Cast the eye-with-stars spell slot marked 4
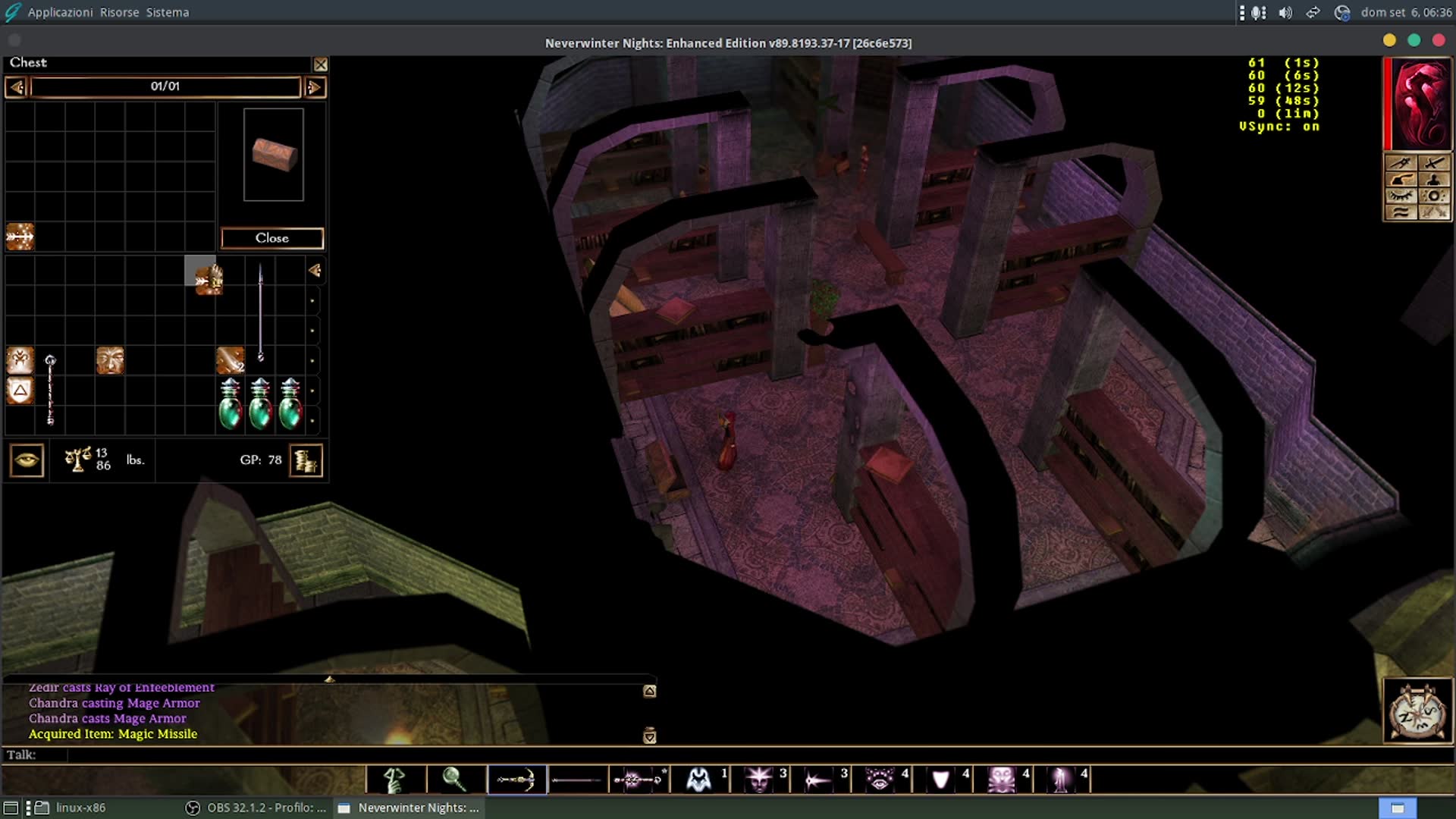The width and height of the screenshot is (1456, 819). click(880, 780)
